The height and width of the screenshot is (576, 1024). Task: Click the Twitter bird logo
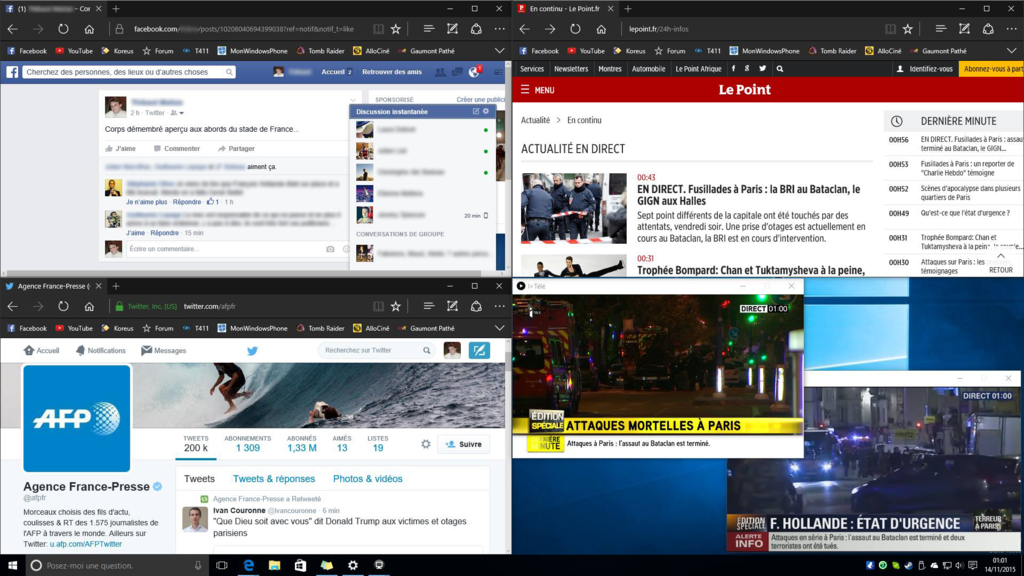click(x=252, y=351)
